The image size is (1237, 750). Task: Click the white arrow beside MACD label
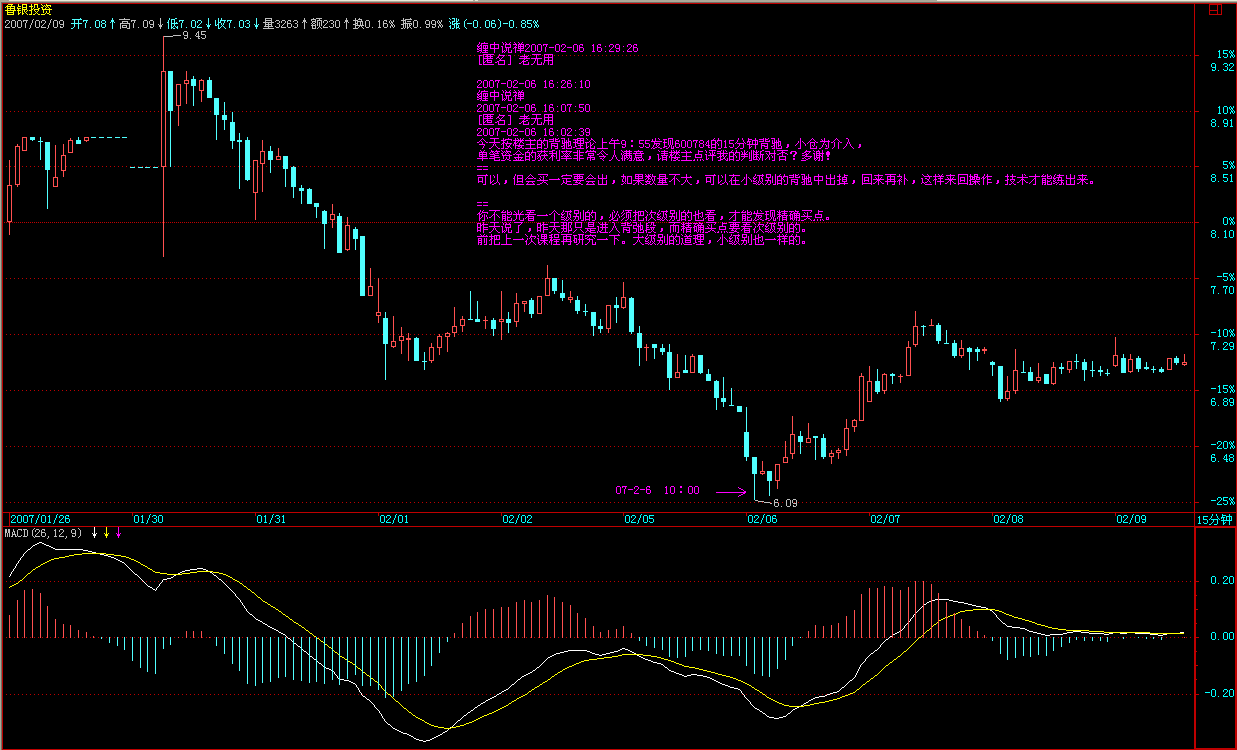[95, 533]
